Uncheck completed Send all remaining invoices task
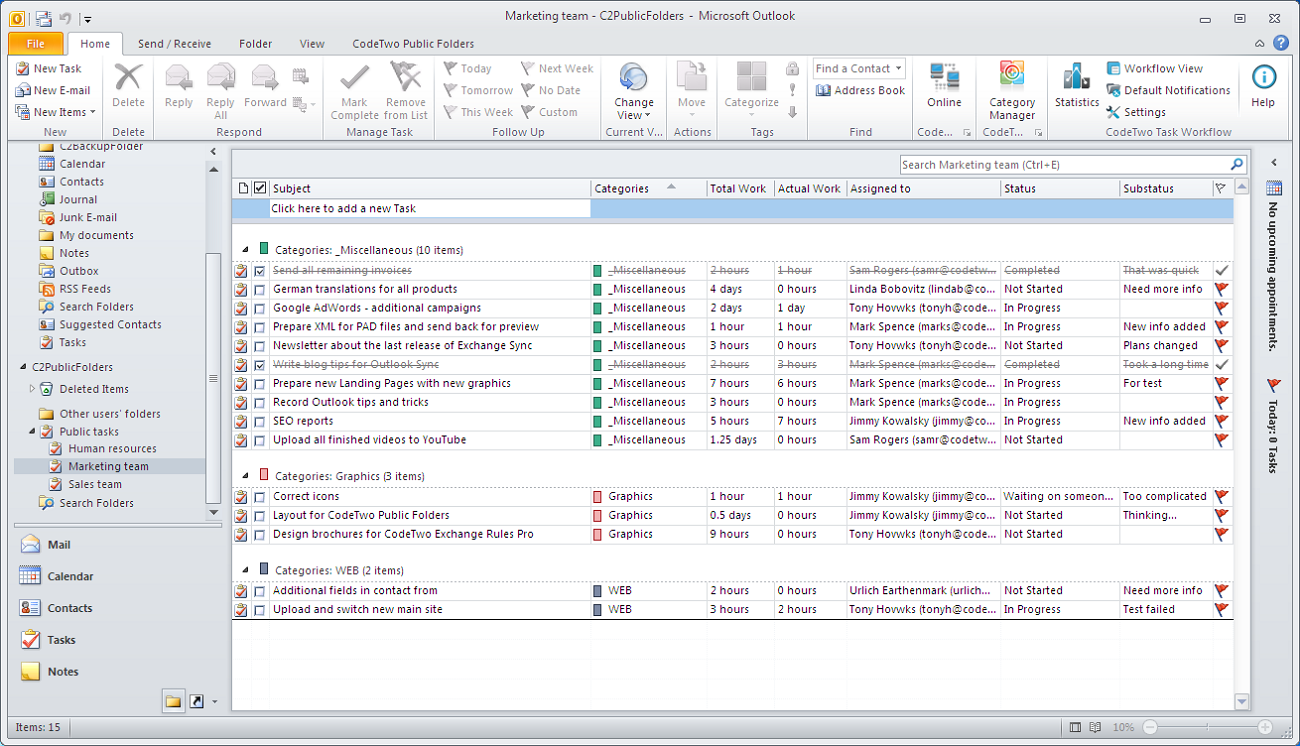 pyautogui.click(x=260, y=270)
